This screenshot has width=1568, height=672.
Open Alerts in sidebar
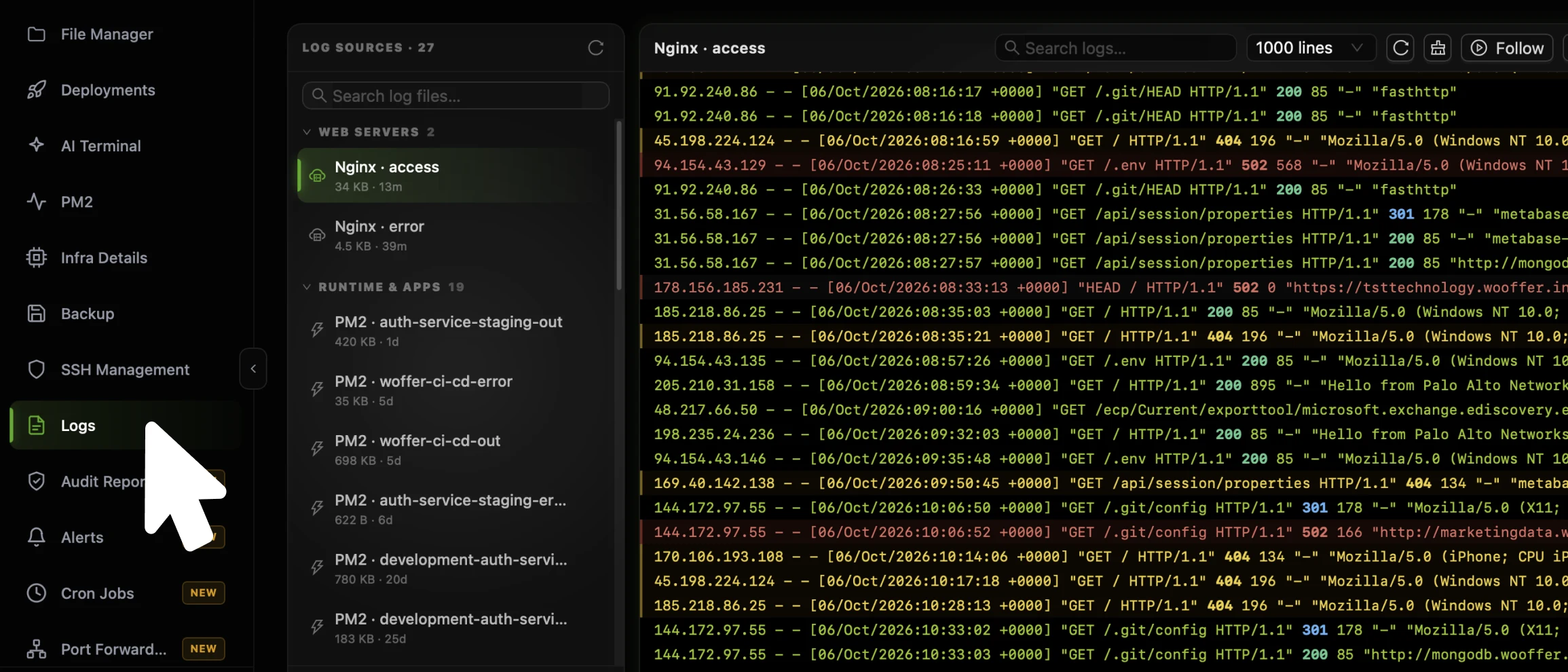[82, 537]
